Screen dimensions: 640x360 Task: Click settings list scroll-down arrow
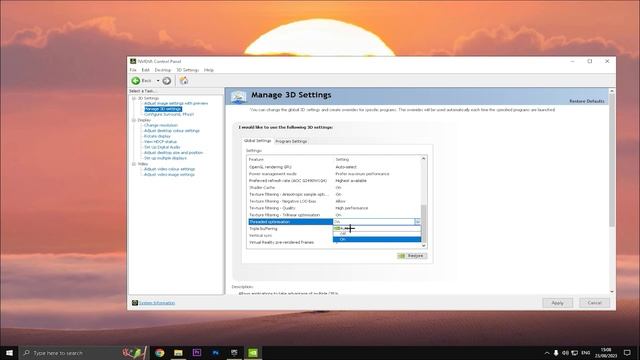[424, 245]
